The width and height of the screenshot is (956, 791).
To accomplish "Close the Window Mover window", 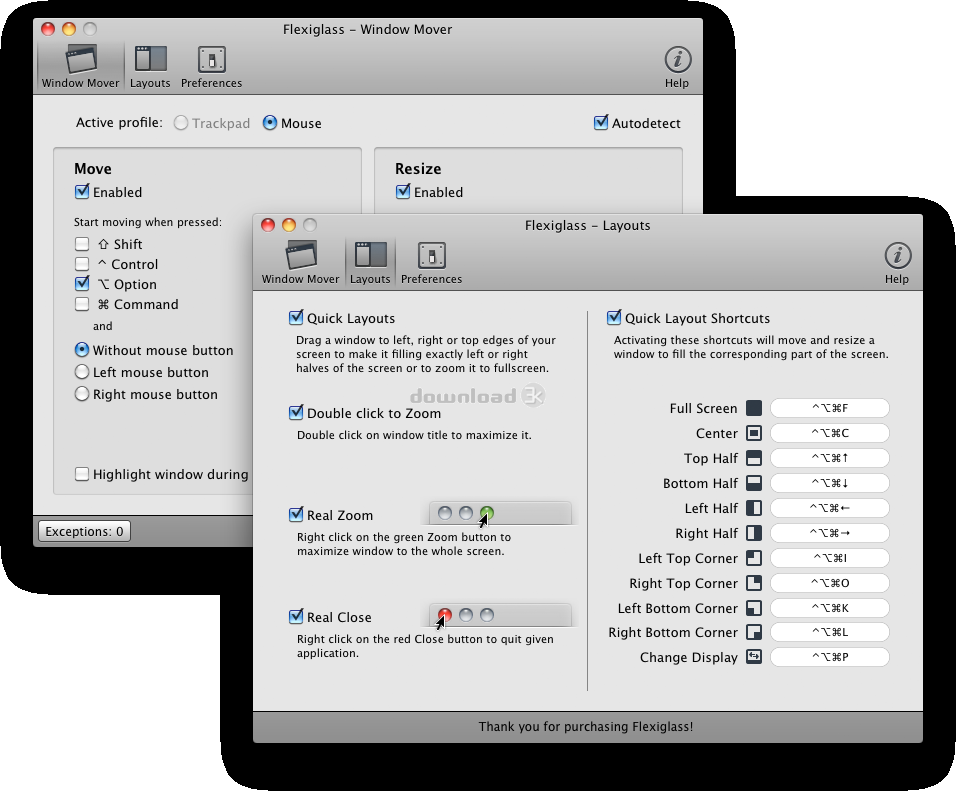I will (x=48, y=29).
